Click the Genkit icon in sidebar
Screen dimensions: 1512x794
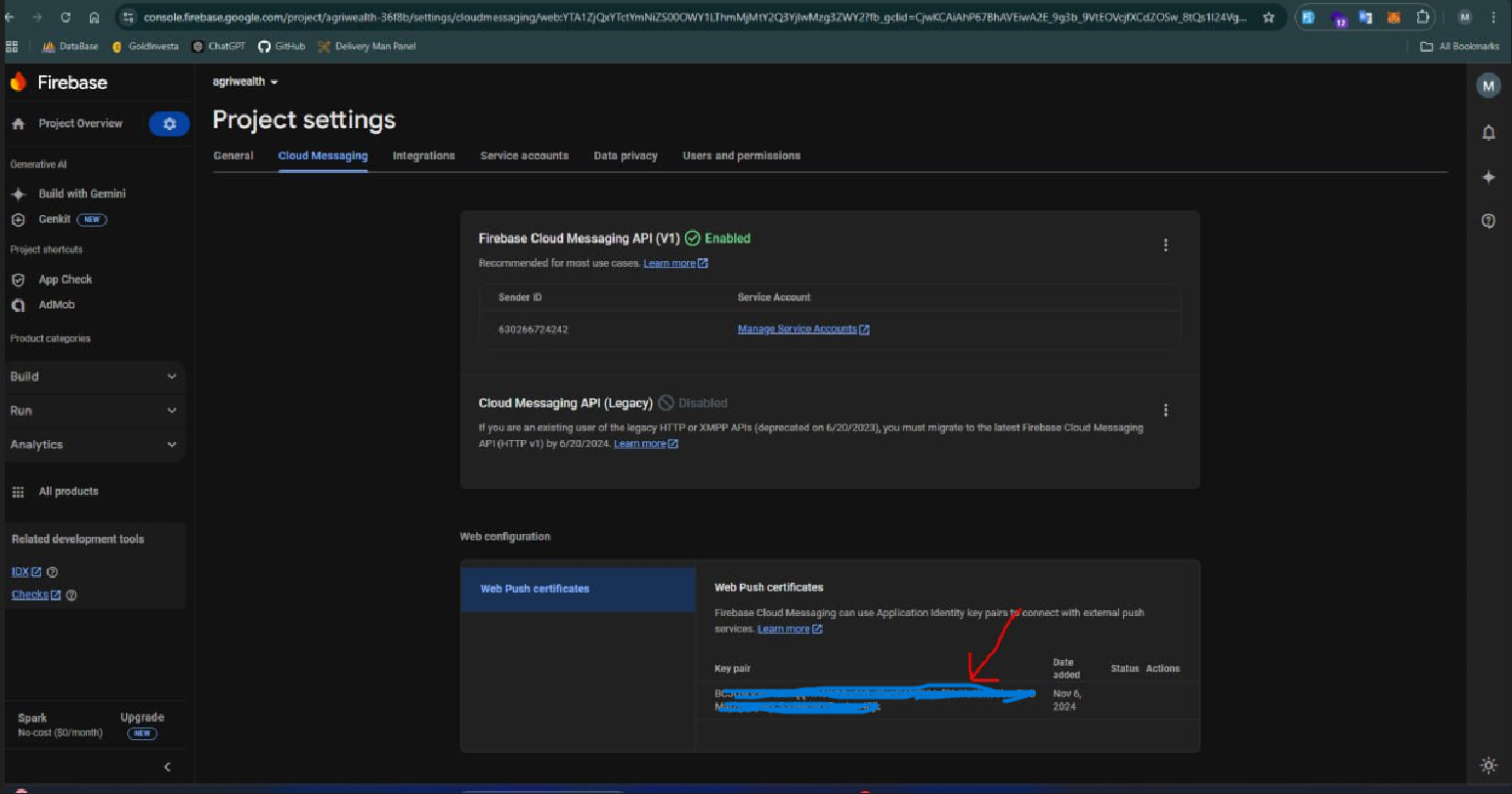click(18, 219)
